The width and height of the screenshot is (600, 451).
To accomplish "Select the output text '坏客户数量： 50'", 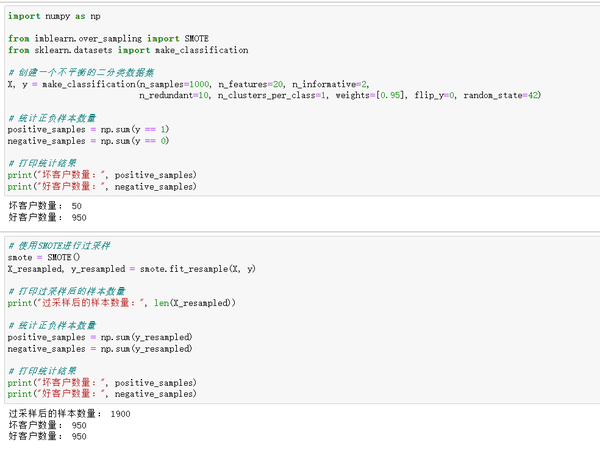I will point(44,206).
